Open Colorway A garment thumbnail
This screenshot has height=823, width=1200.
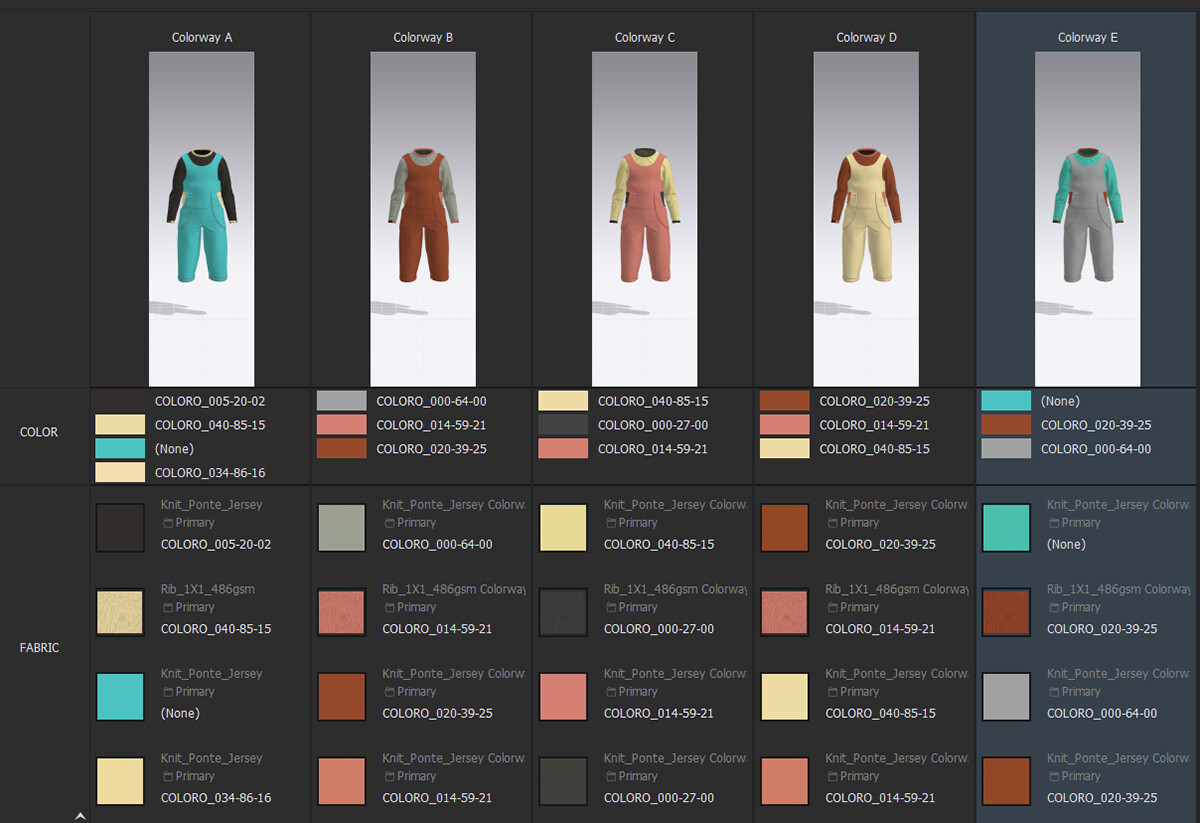pyautogui.click(x=201, y=219)
